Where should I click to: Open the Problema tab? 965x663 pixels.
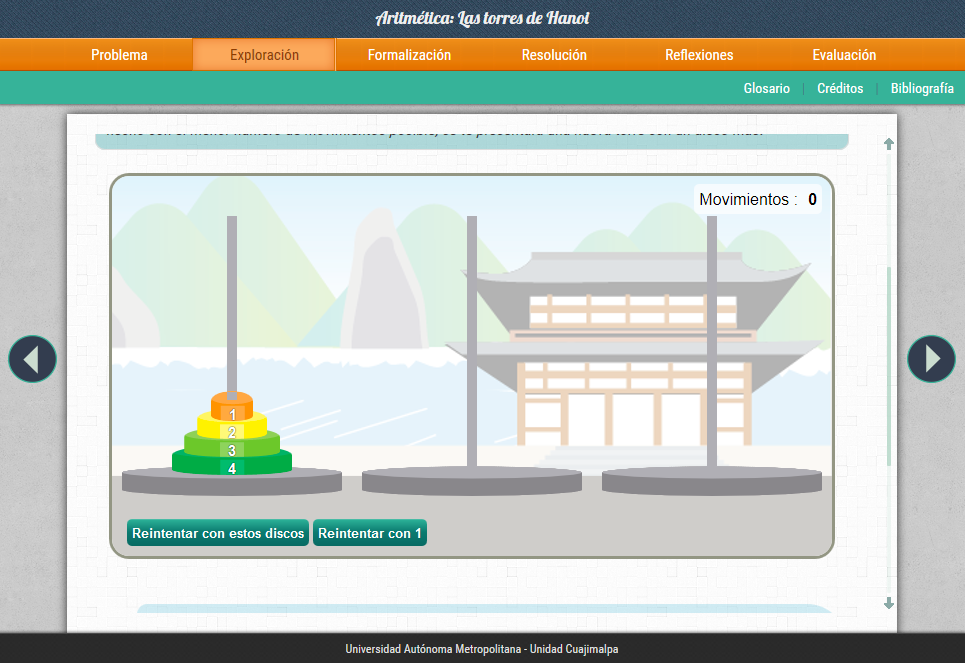click(119, 55)
